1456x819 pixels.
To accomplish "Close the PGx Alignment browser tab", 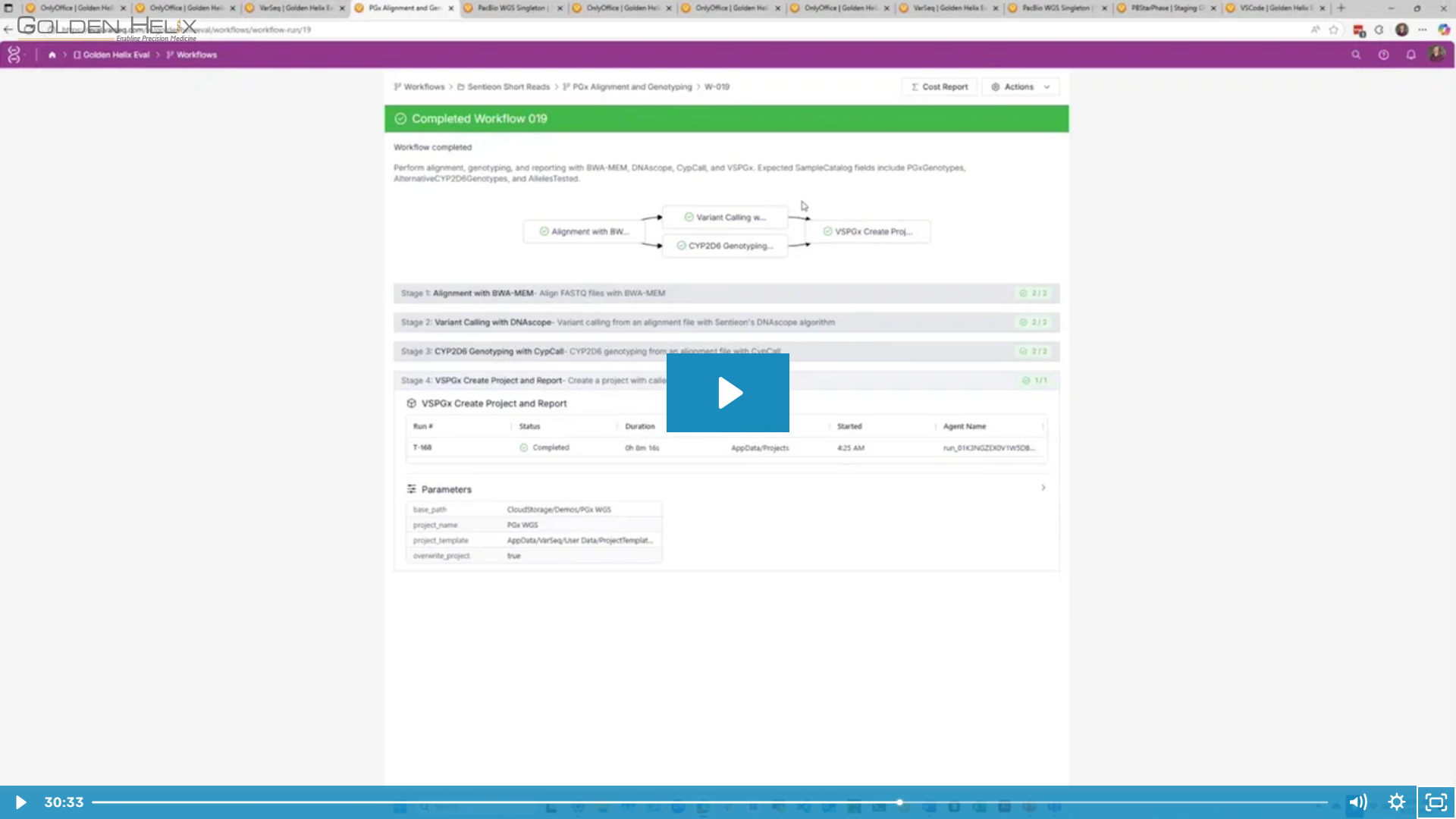I will tap(450, 8).
